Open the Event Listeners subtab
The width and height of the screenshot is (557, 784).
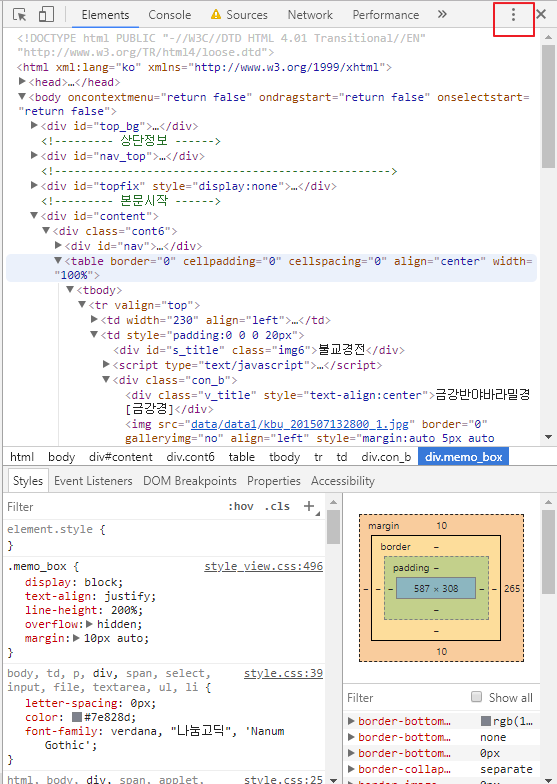pos(93,481)
